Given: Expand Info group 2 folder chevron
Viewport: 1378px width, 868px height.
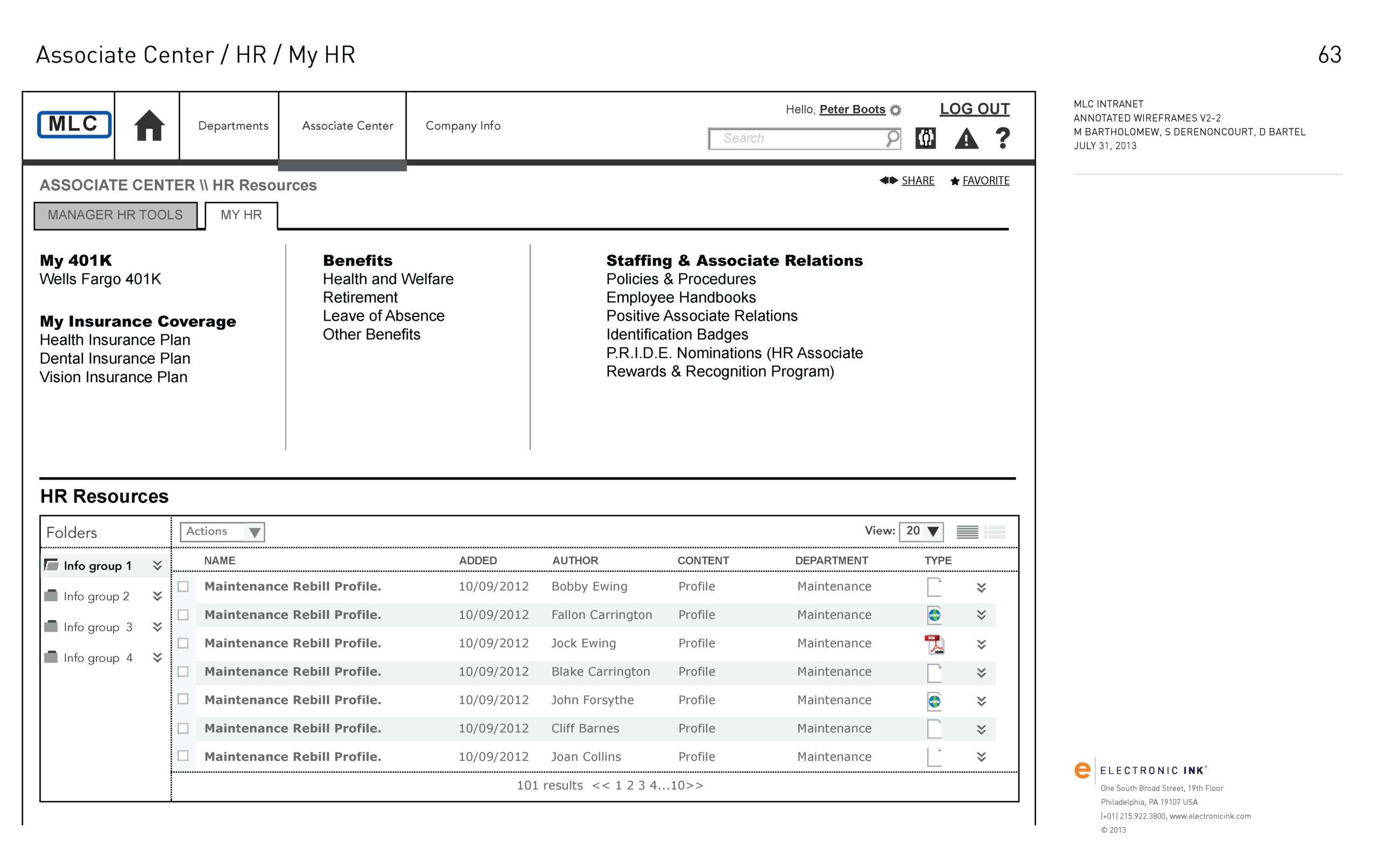Looking at the screenshot, I should pos(157,596).
